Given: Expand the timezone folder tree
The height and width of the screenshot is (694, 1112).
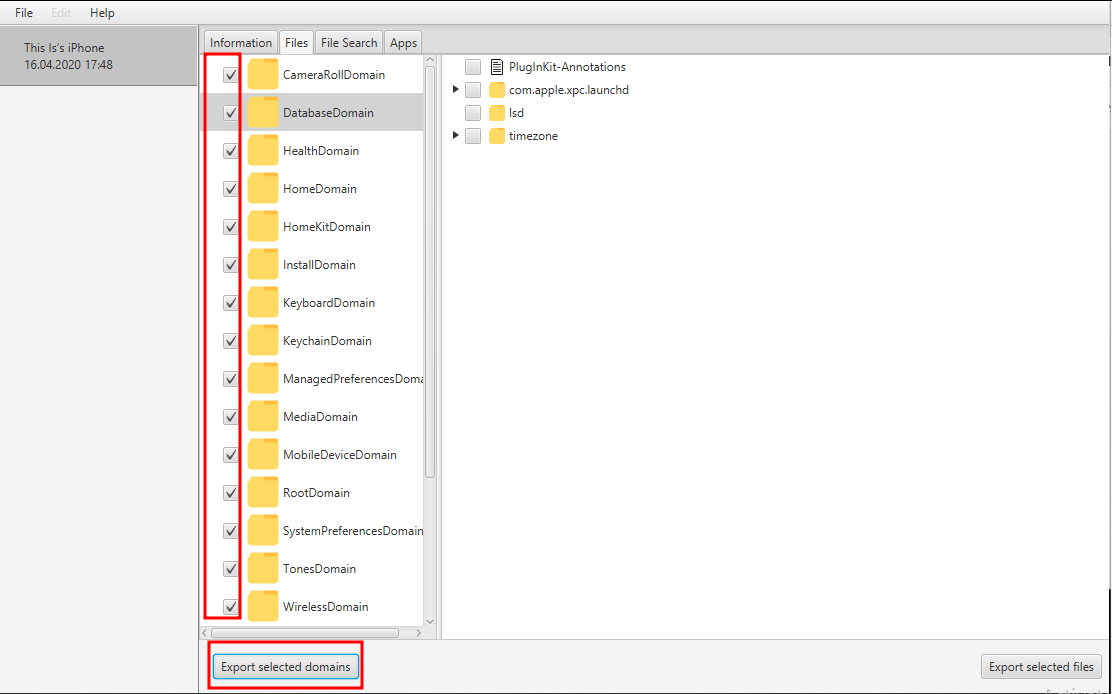Looking at the screenshot, I should click(456, 135).
